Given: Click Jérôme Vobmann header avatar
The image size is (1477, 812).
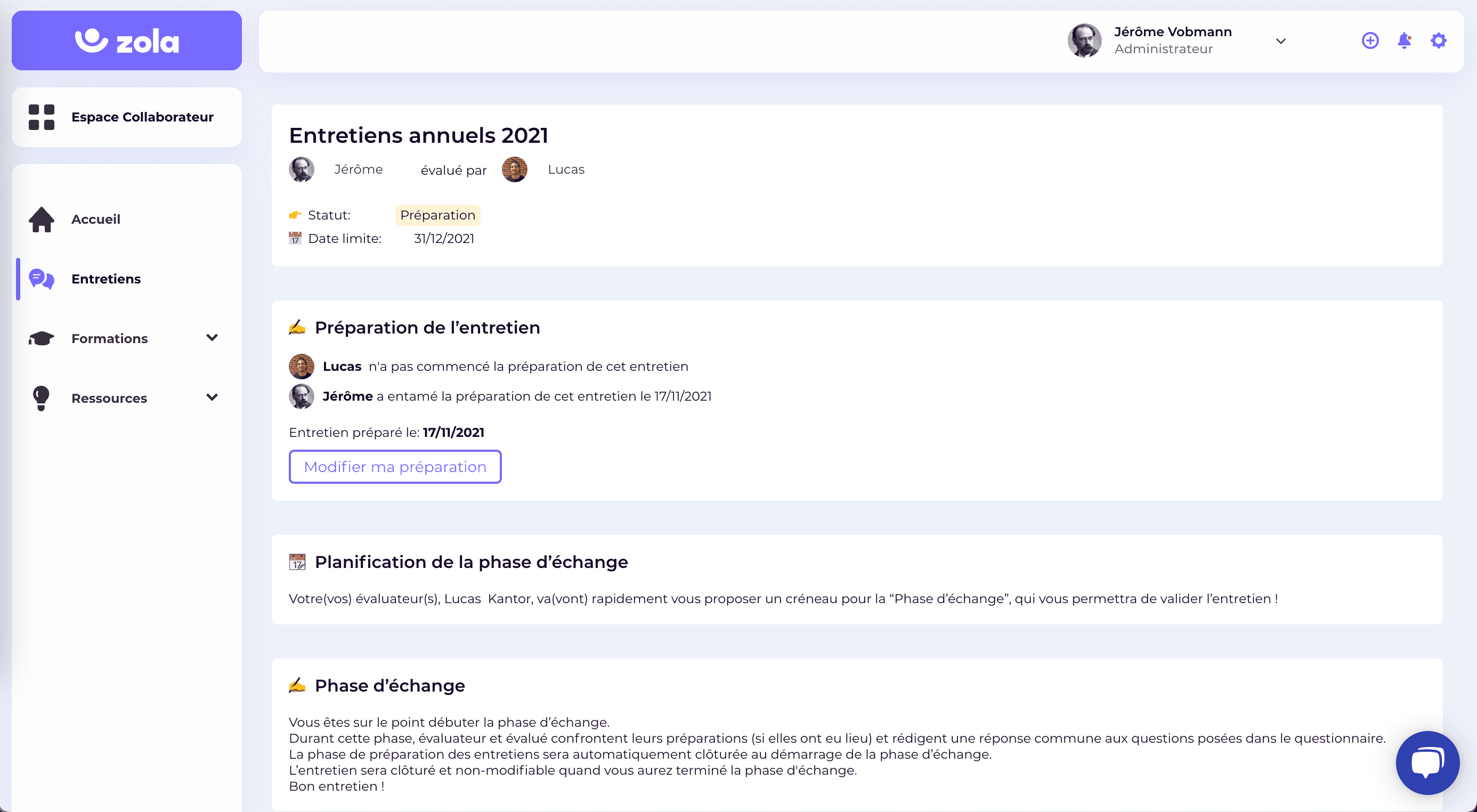Looking at the screenshot, I should [1084, 40].
